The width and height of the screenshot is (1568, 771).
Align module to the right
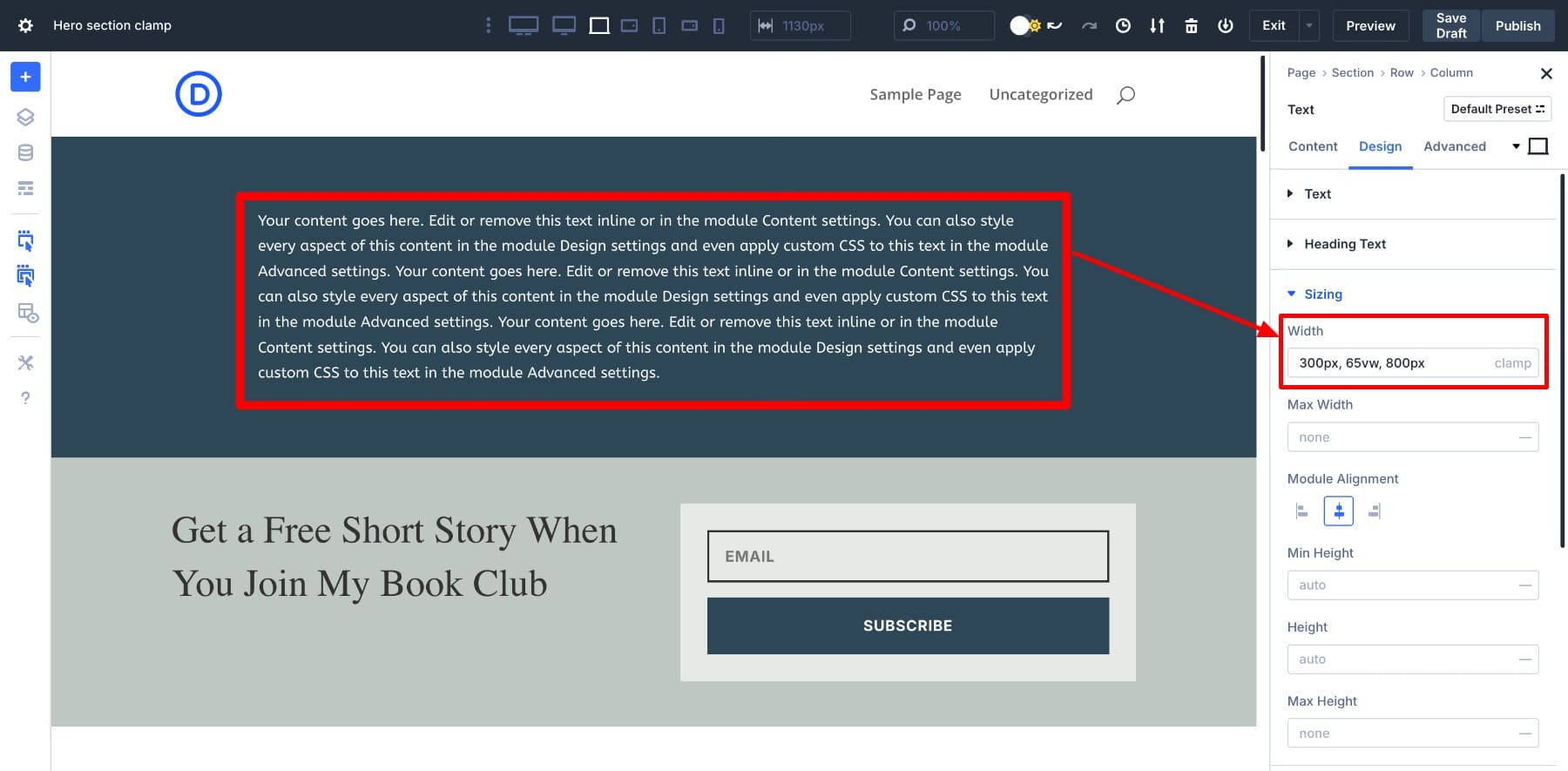(x=1375, y=511)
